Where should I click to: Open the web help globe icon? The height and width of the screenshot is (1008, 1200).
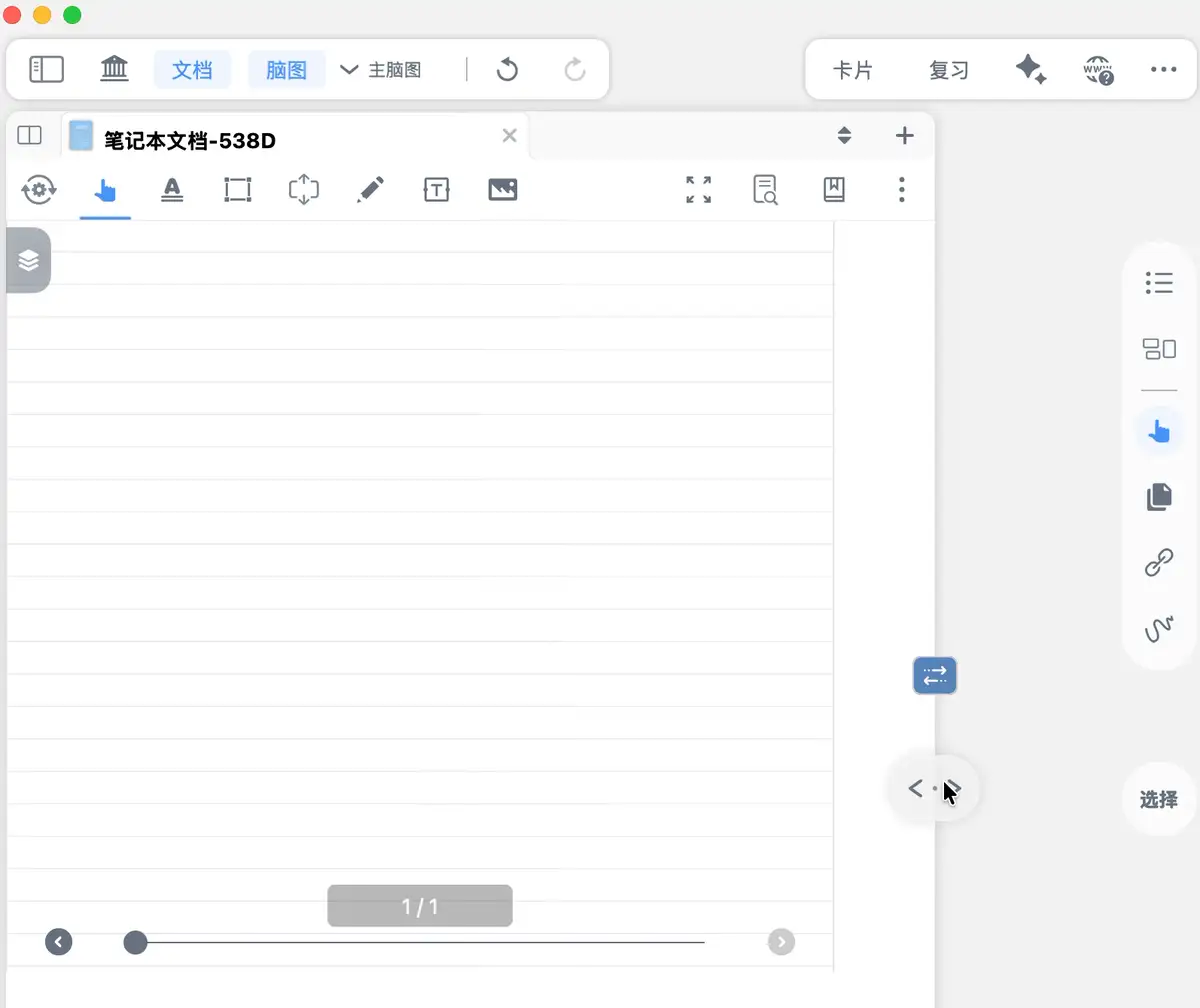point(1098,70)
